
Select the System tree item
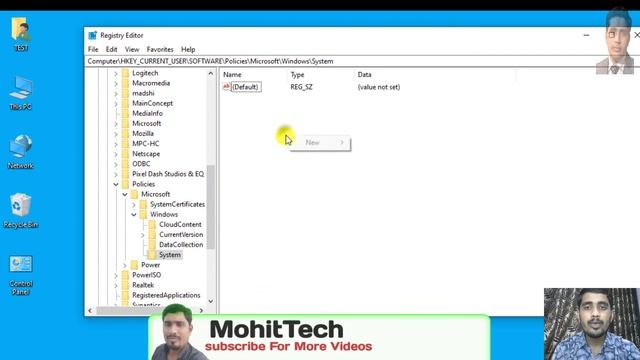tap(170, 255)
